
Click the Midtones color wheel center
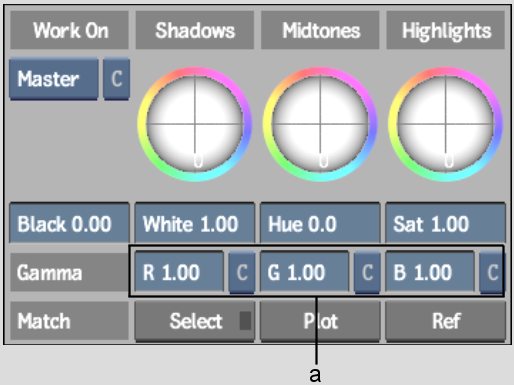[x=320, y=124]
